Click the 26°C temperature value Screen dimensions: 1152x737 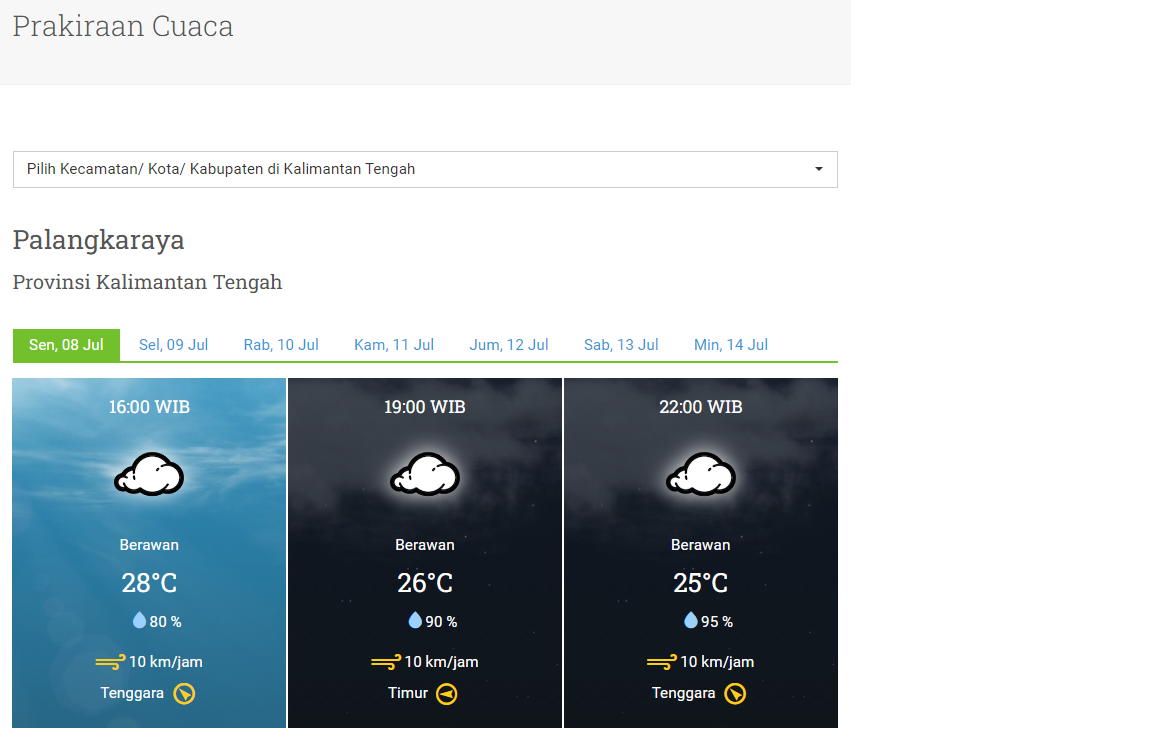coord(425,583)
